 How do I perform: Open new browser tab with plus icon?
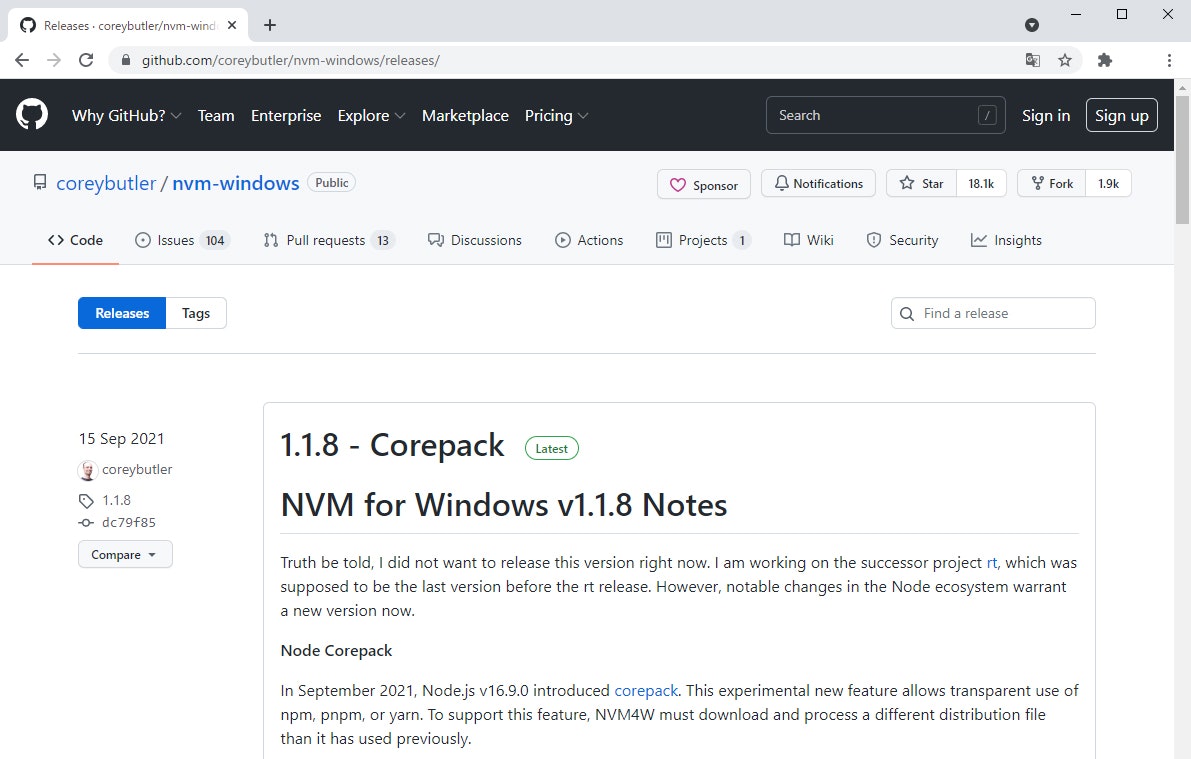click(270, 25)
